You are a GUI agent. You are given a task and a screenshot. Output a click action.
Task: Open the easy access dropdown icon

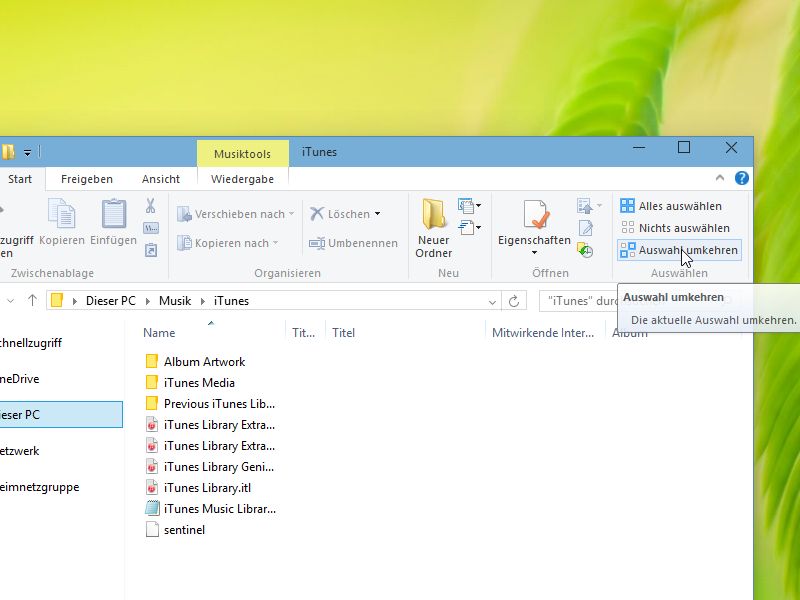[469, 227]
